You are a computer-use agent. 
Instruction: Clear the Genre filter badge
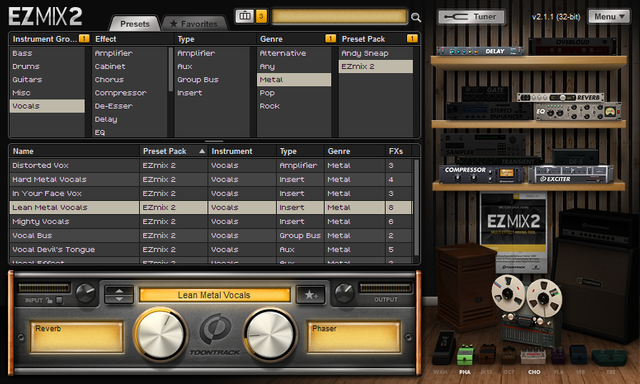(x=330, y=38)
